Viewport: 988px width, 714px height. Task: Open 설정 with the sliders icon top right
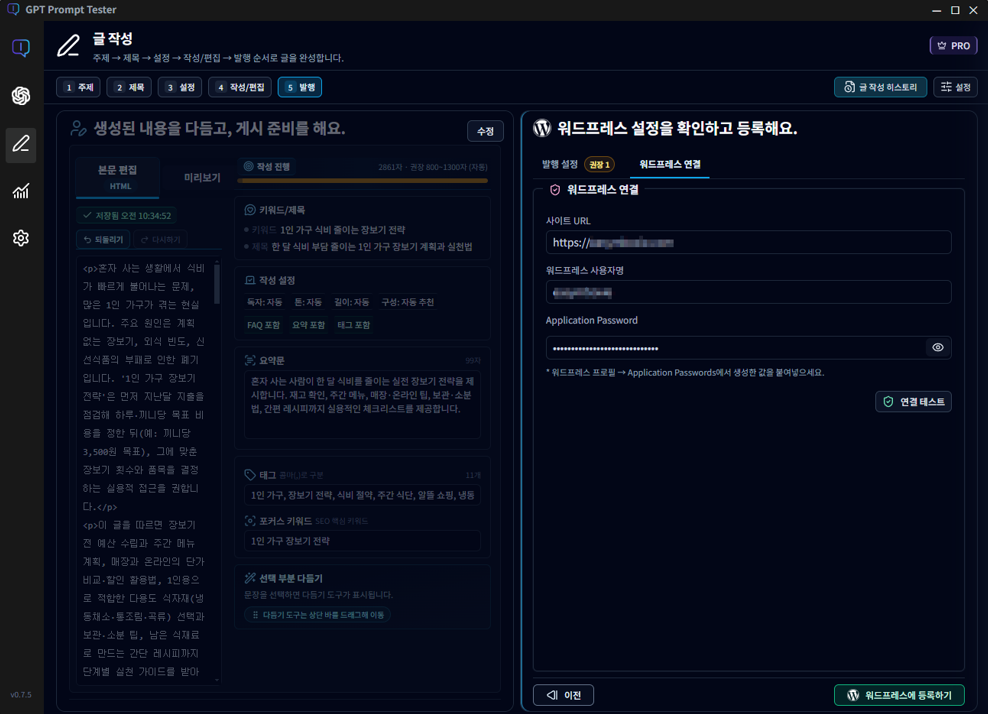[953, 87]
